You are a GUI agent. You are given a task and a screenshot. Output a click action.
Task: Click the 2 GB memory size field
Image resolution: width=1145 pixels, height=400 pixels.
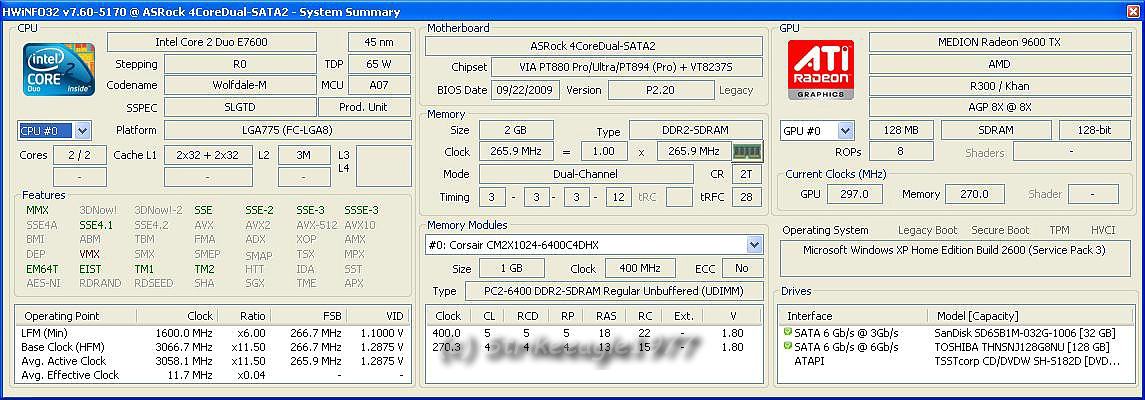(516, 131)
